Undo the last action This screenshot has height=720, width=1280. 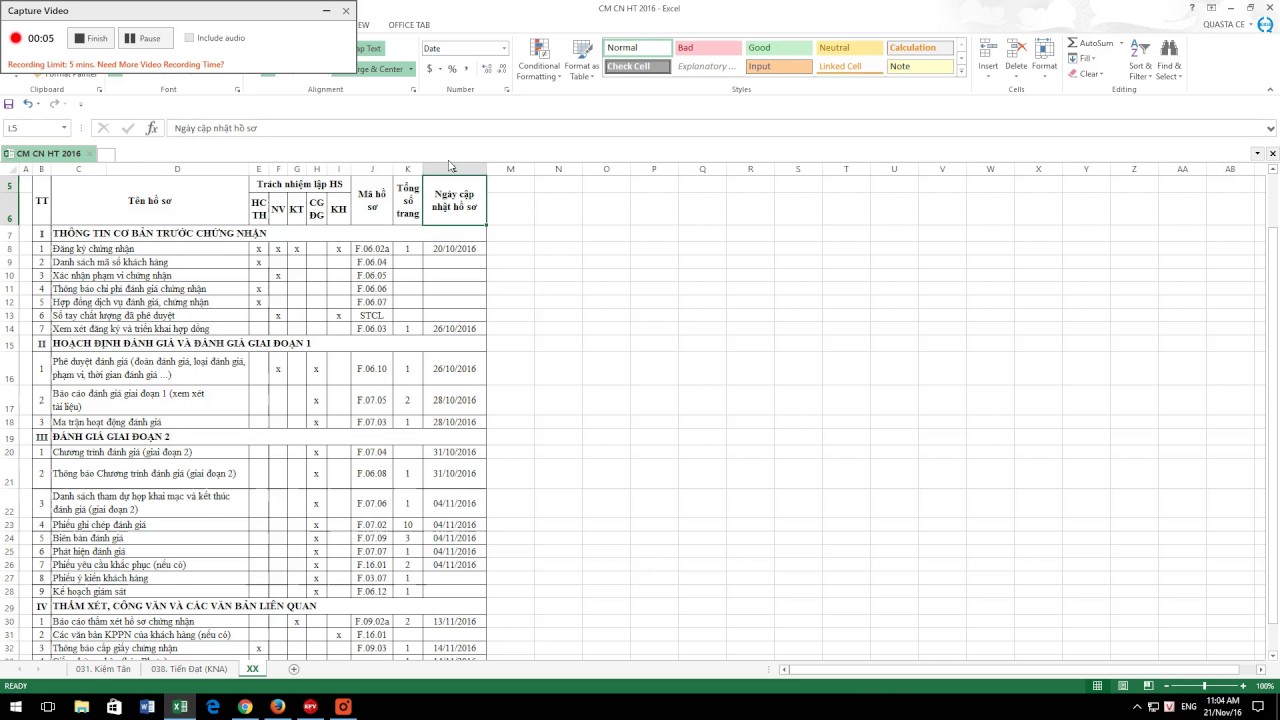pyautogui.click(x=28, y=104)
